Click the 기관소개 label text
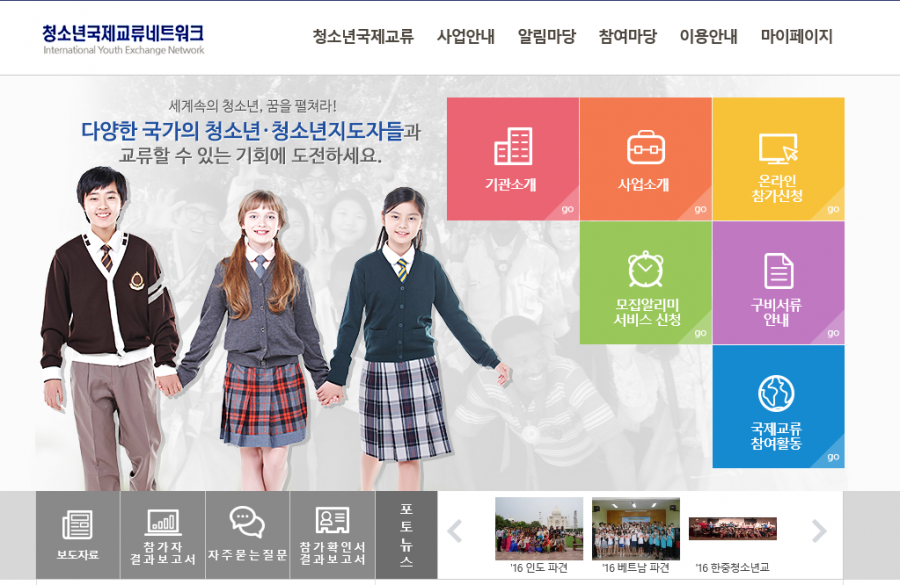The width and height of the screenshot is (900, 585). coord(511,184)
